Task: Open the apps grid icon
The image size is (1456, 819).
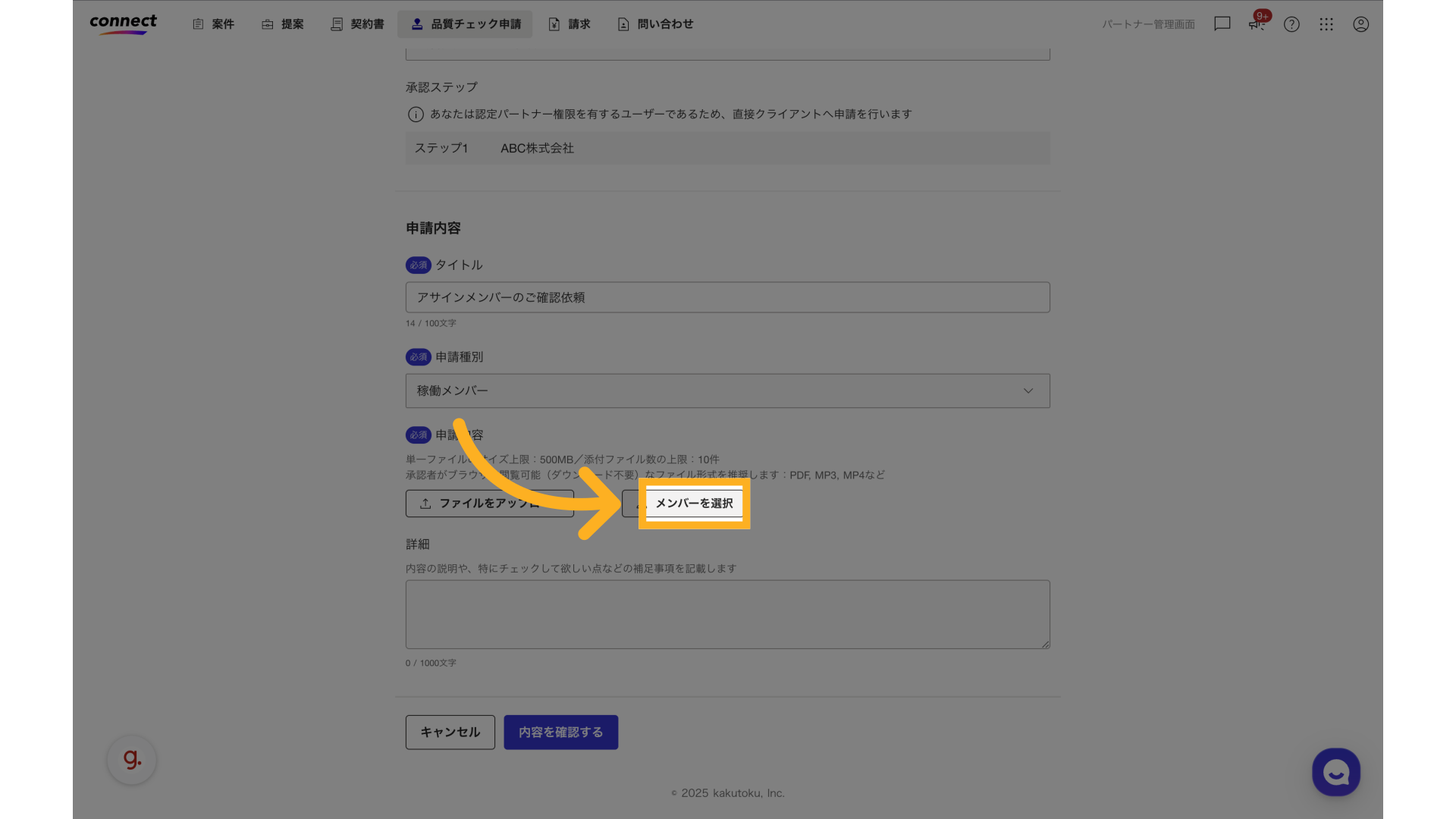Action: pos(1326,24)
